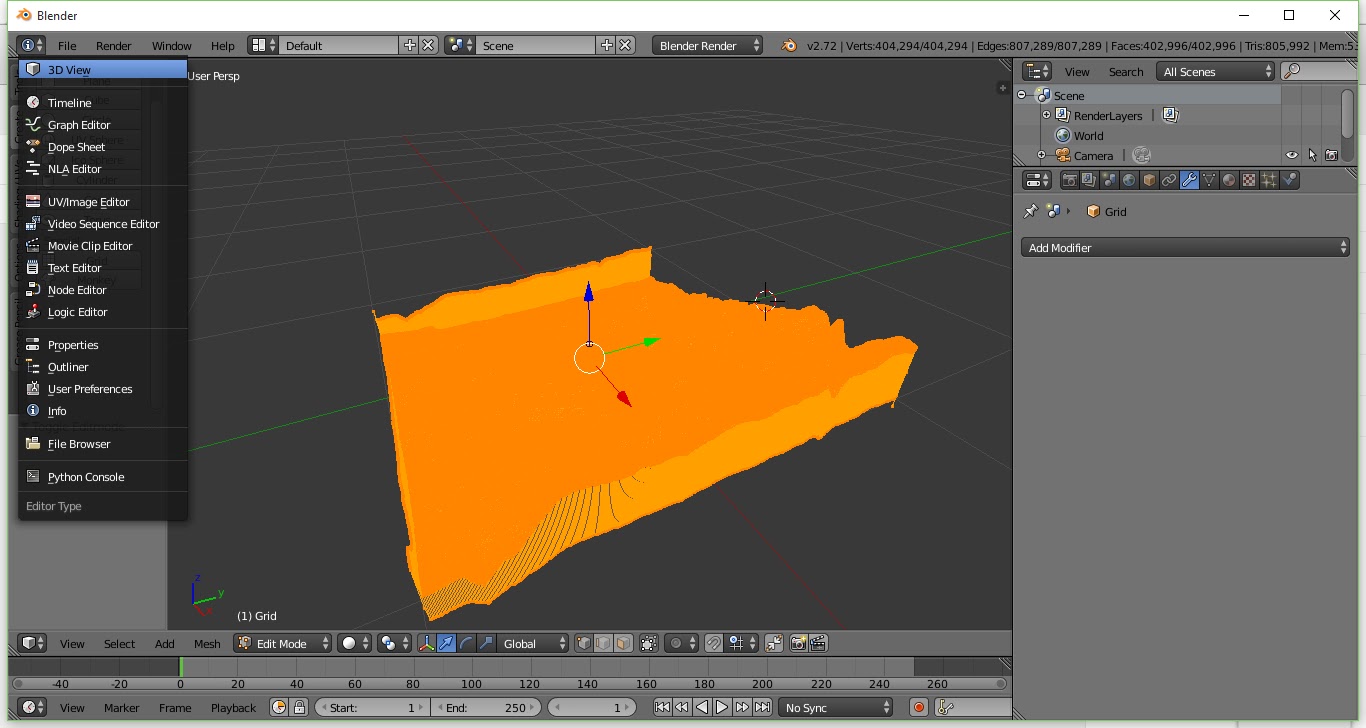This screenshot has width=1366, height=728.
Task: Open the Physics properties tab
Action: [1289, 180]
